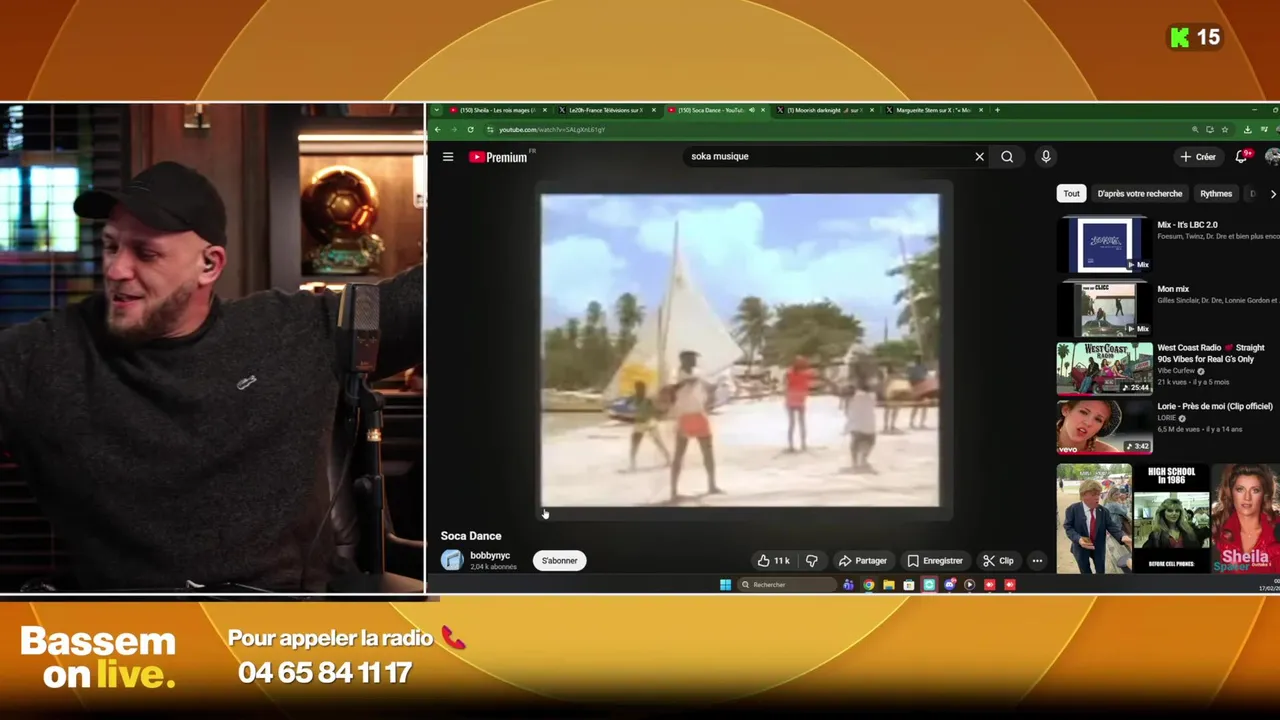The width and height of the screenshot is (1280, 720).
Task: Open the West Coast Radio video title
Action: coord(1211,353)
